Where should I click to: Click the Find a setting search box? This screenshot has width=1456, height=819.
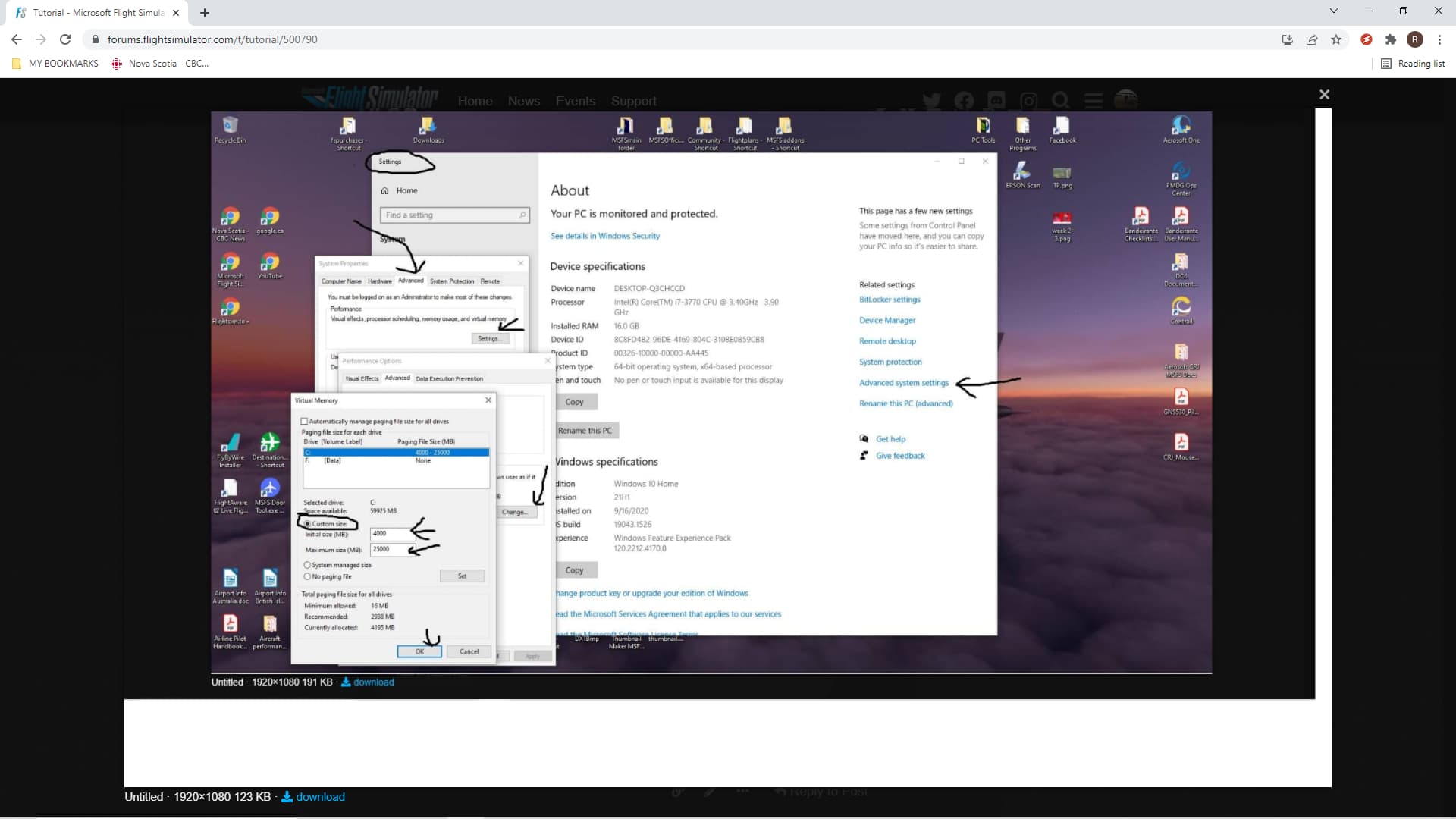(454, 215)
